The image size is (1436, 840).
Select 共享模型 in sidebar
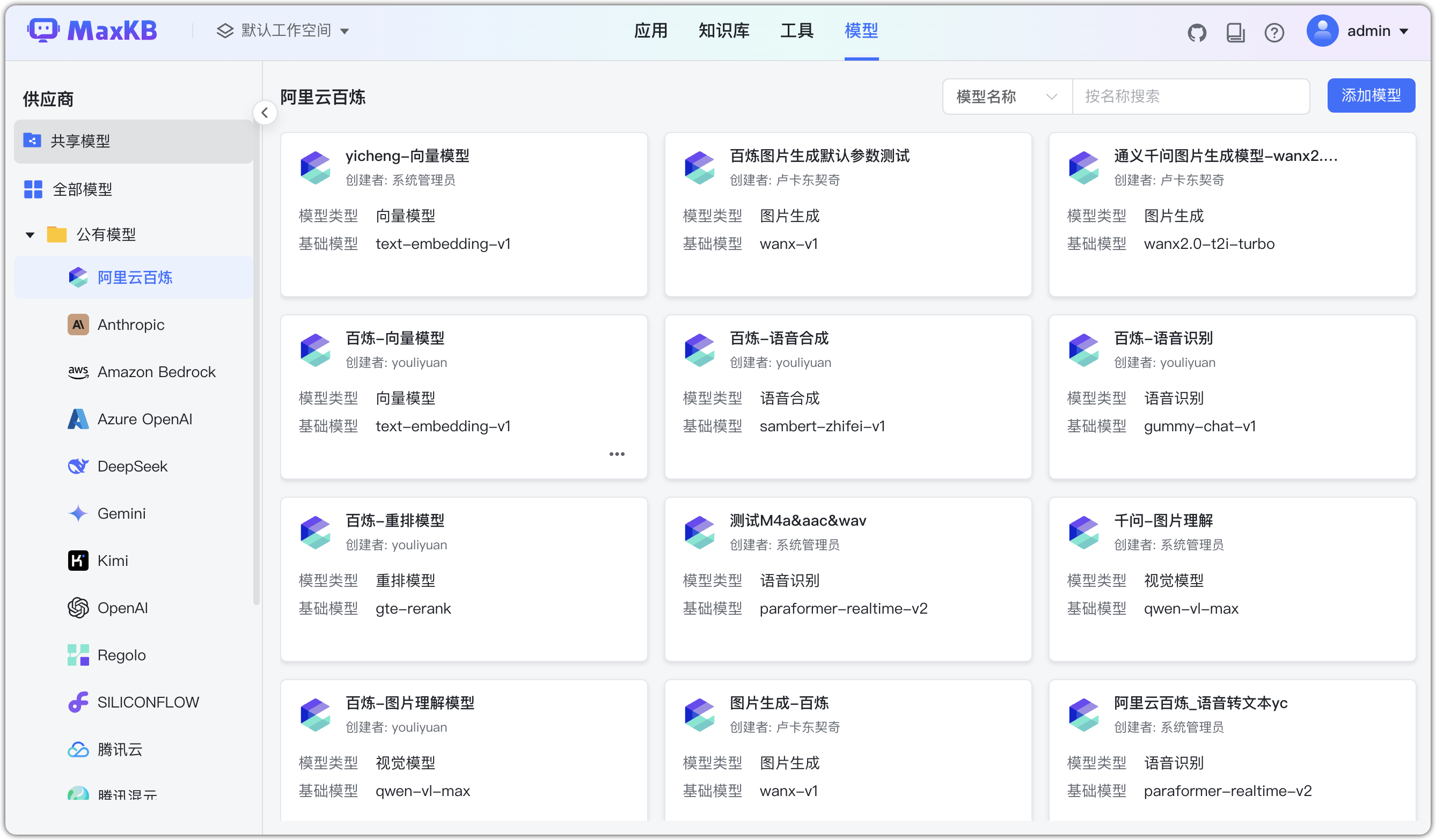pos(133,141)
